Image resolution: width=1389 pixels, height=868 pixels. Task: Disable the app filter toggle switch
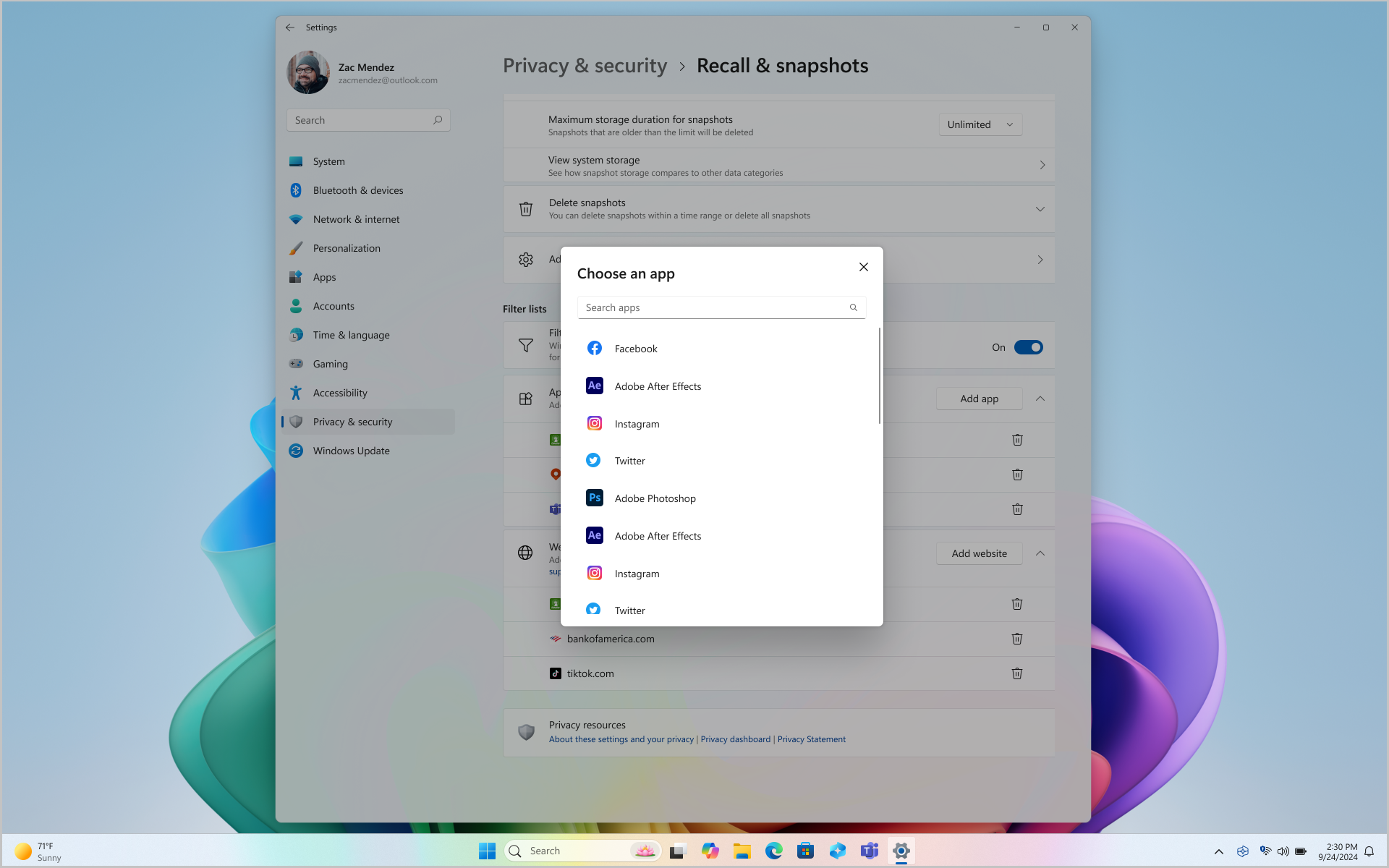(x=1028, y=347)
